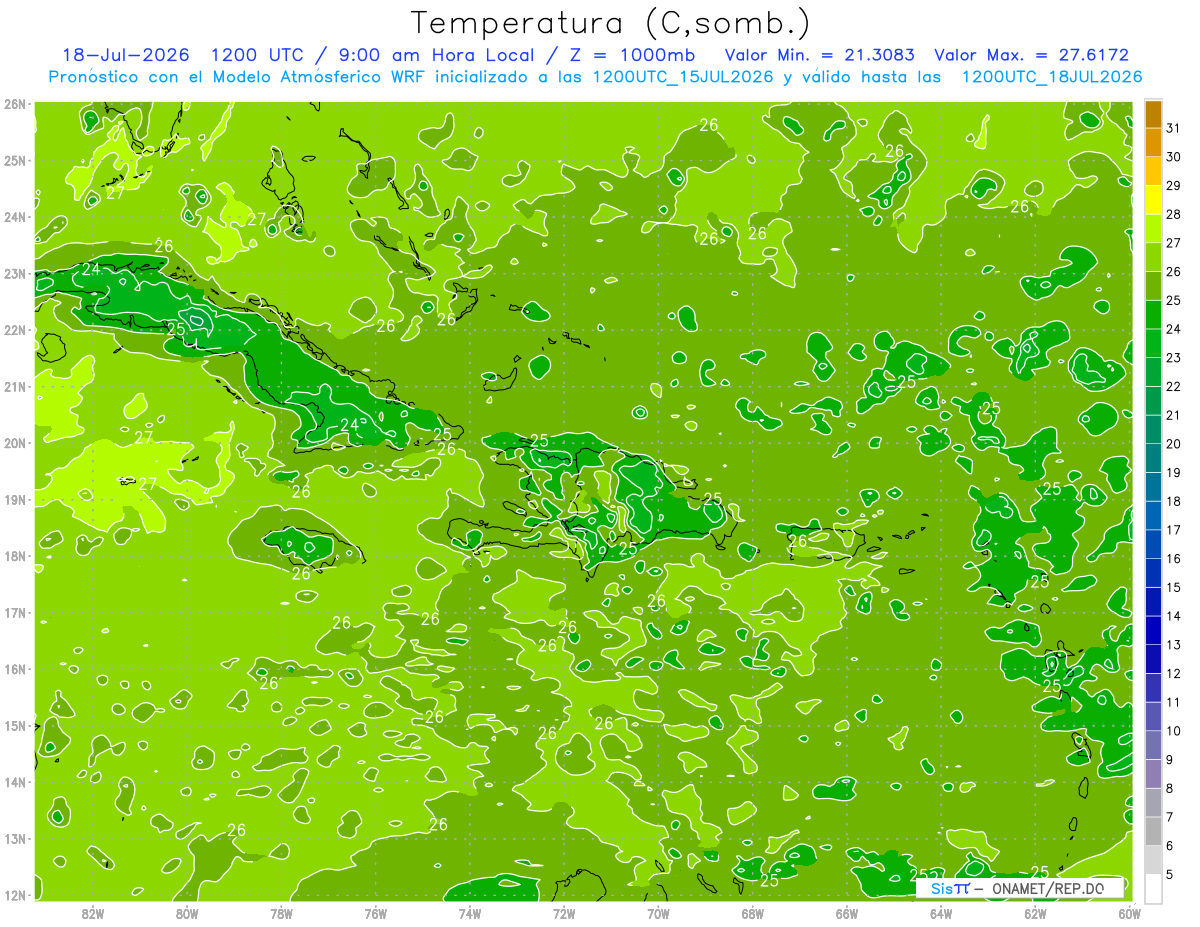This screenshot has width=1200, height=927.
Task: Click "Valor Max. = 27.6172"
Action: tap(1031, 55)
